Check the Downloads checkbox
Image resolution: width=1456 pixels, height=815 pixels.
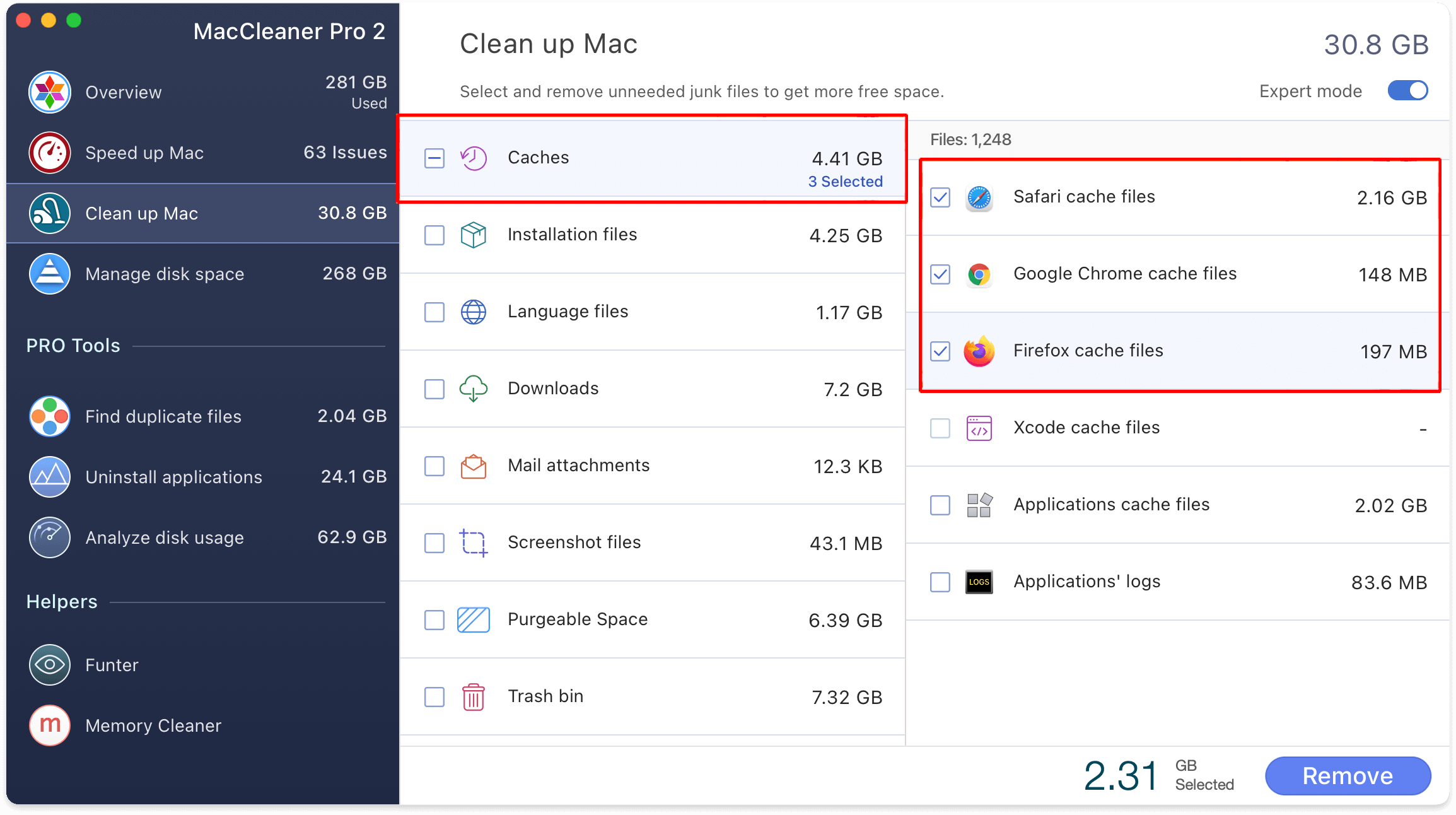pyautogui.click(x=434, y=389)
